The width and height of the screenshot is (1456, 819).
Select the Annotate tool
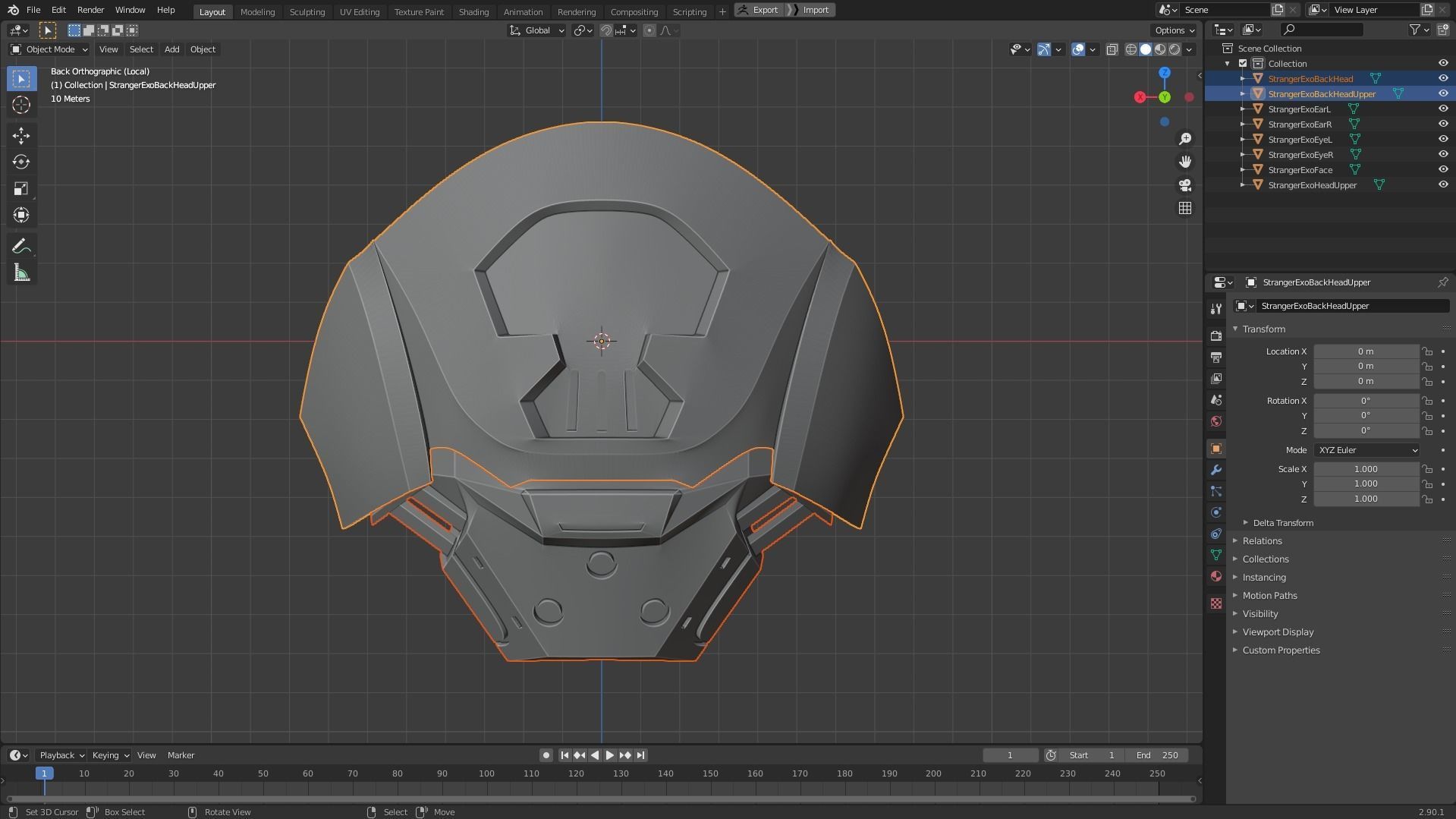point(21,245)
